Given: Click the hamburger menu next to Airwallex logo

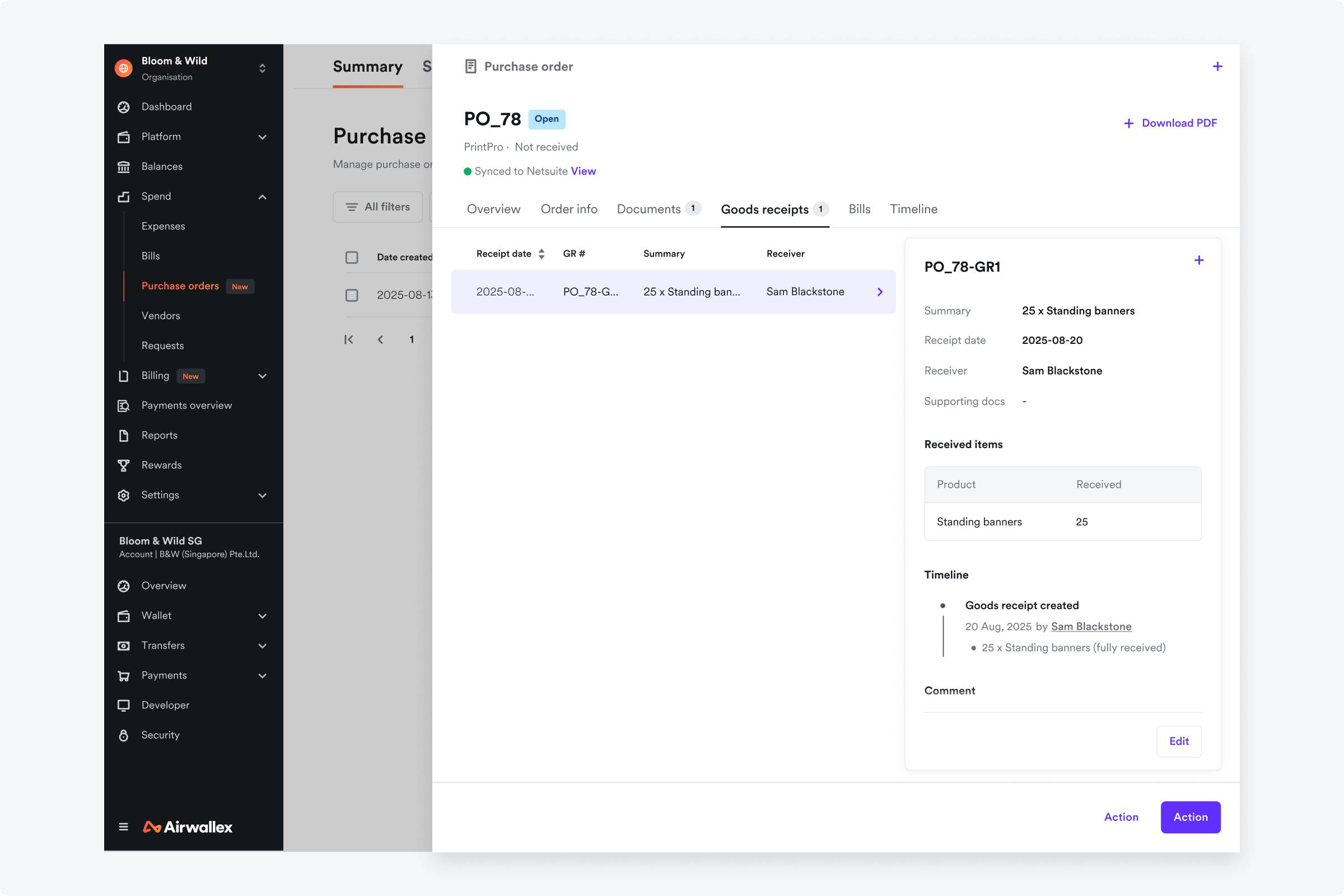Looking at the screenshot, I should [x=123, y=827].
